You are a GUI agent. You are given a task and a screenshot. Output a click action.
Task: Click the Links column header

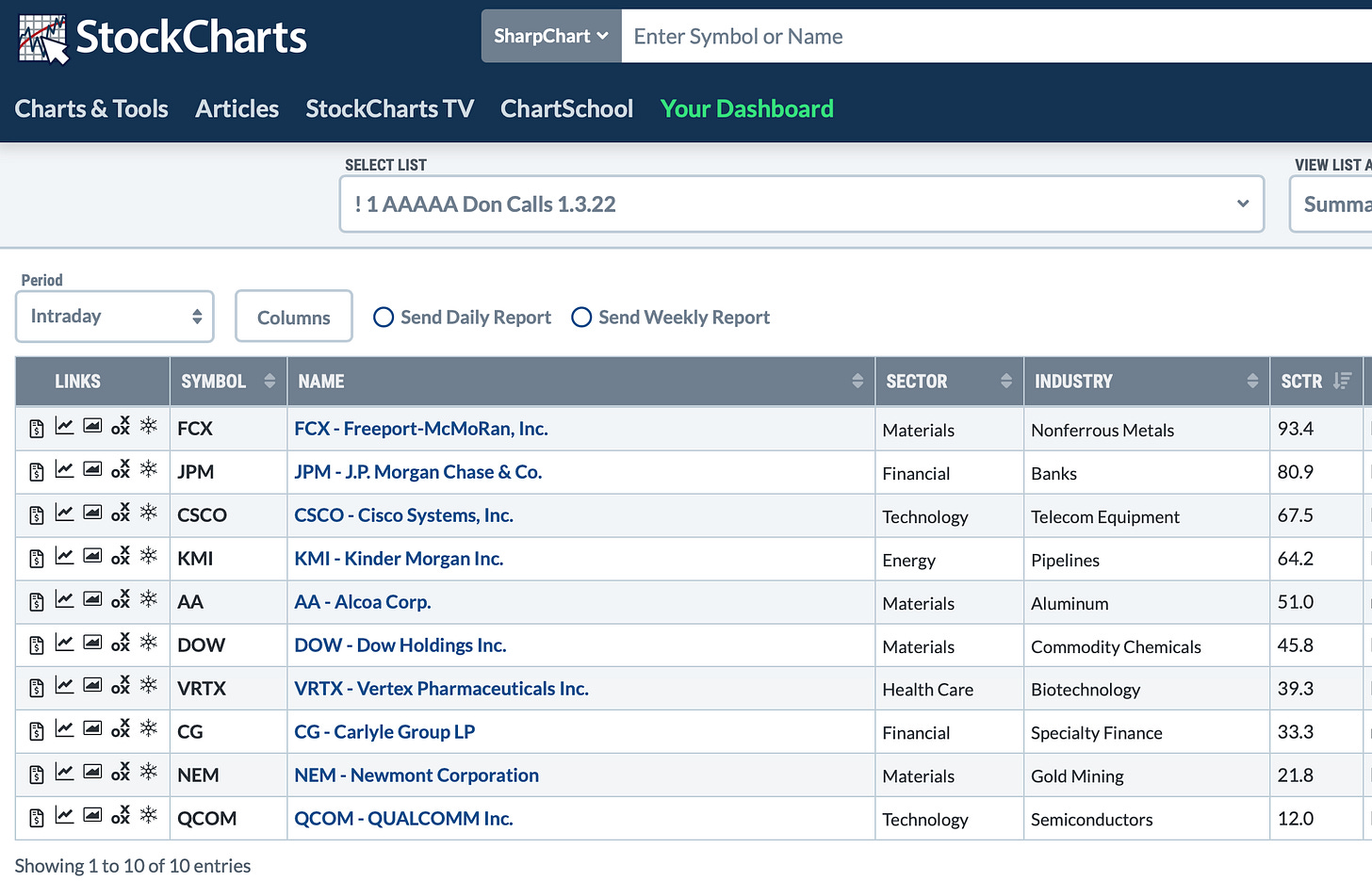[x=92, y=382]
